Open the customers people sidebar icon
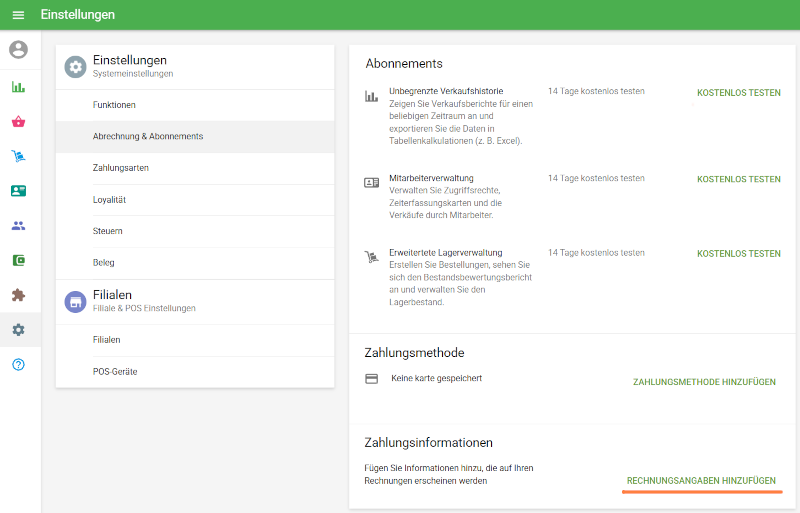800x513 pixels. click(18, 226)
